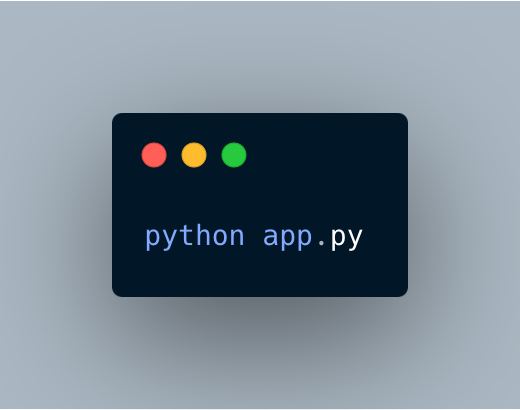
Task: Click the dark area right of the green dot
Action: click(325, 155)
